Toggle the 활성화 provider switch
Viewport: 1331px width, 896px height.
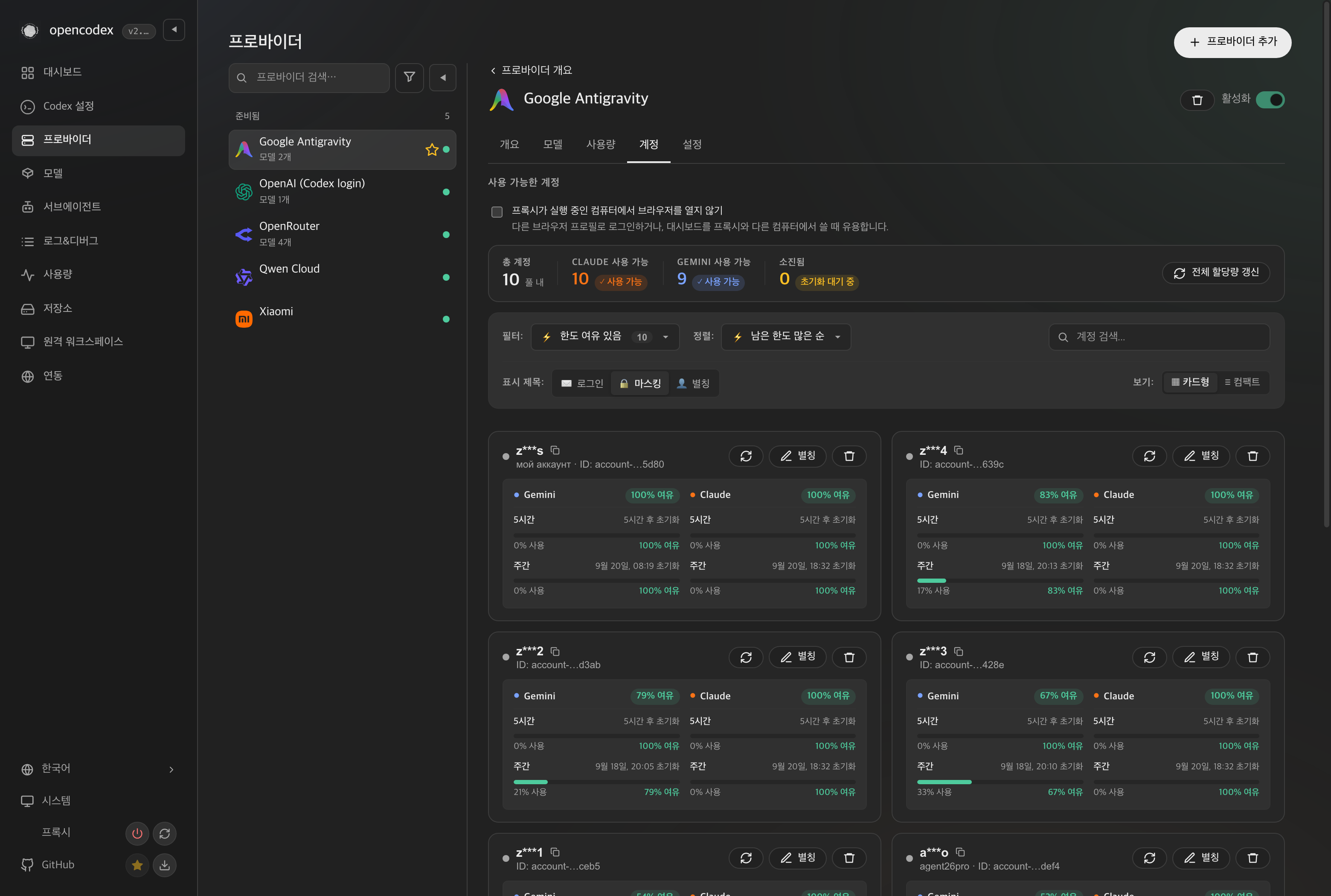(x=1270, y=100)
